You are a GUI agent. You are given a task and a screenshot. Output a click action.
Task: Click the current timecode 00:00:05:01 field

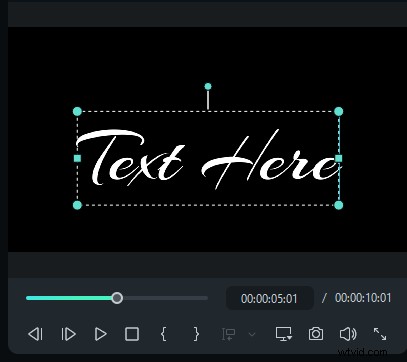coord(269,298)
